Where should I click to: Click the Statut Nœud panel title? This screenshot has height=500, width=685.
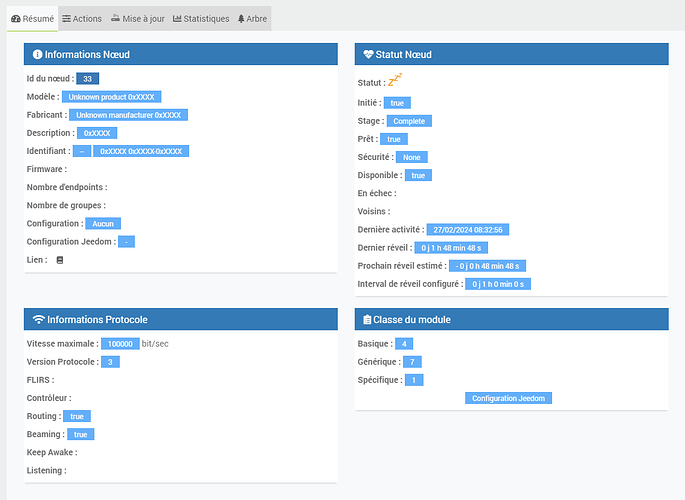coord(403,55)
